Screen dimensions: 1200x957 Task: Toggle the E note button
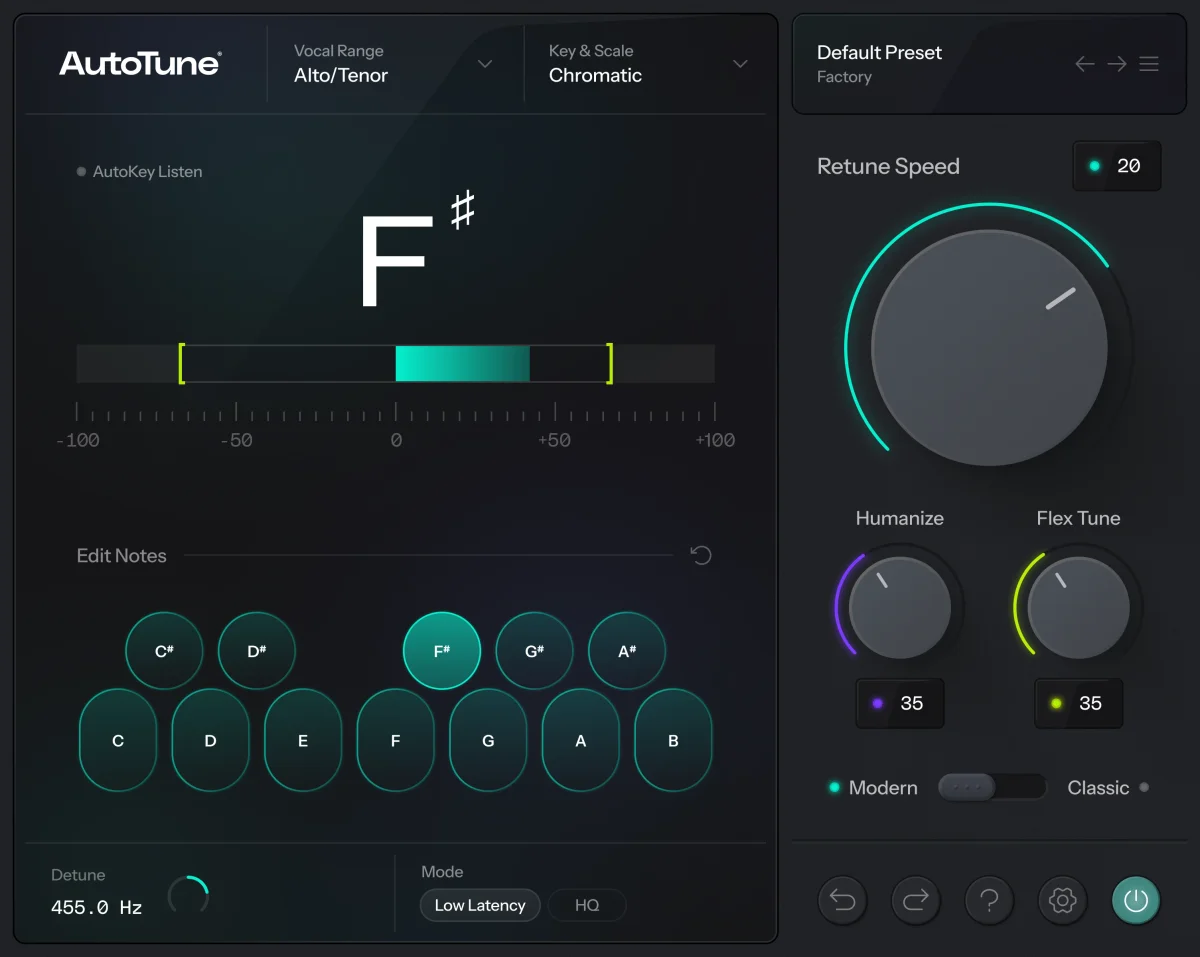(303, 741)
